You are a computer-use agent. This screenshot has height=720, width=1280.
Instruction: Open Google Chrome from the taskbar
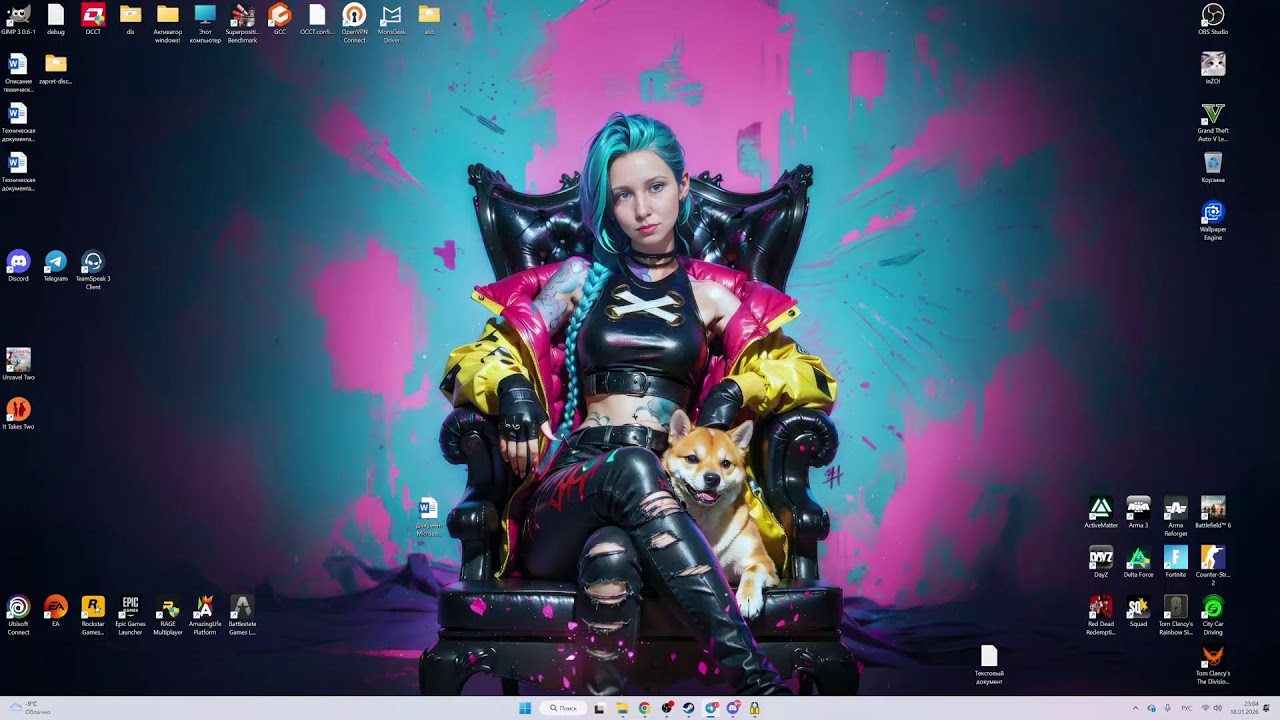645,708
